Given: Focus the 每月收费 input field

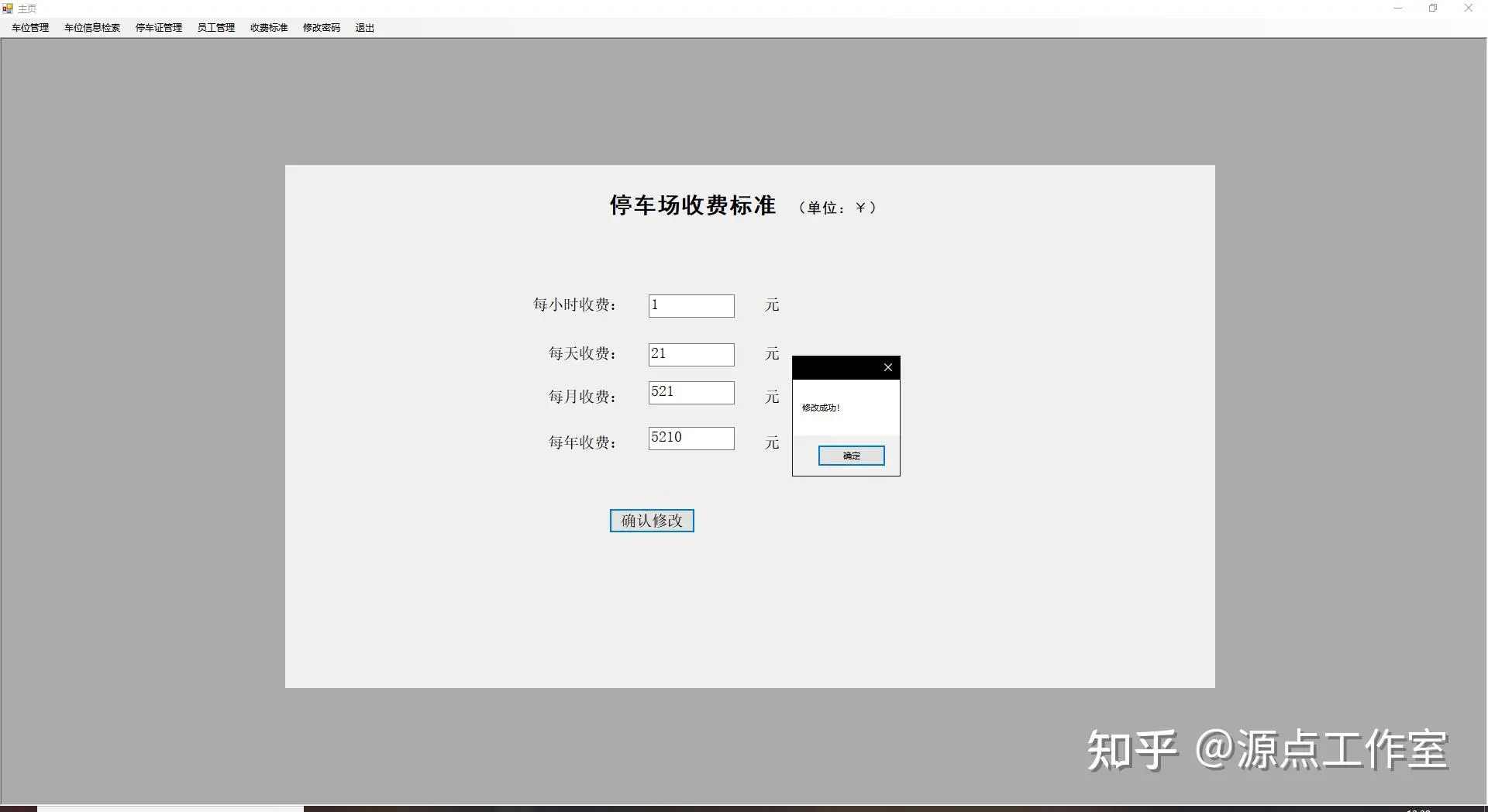Looking at the screenshot, I should coord(691,393).
